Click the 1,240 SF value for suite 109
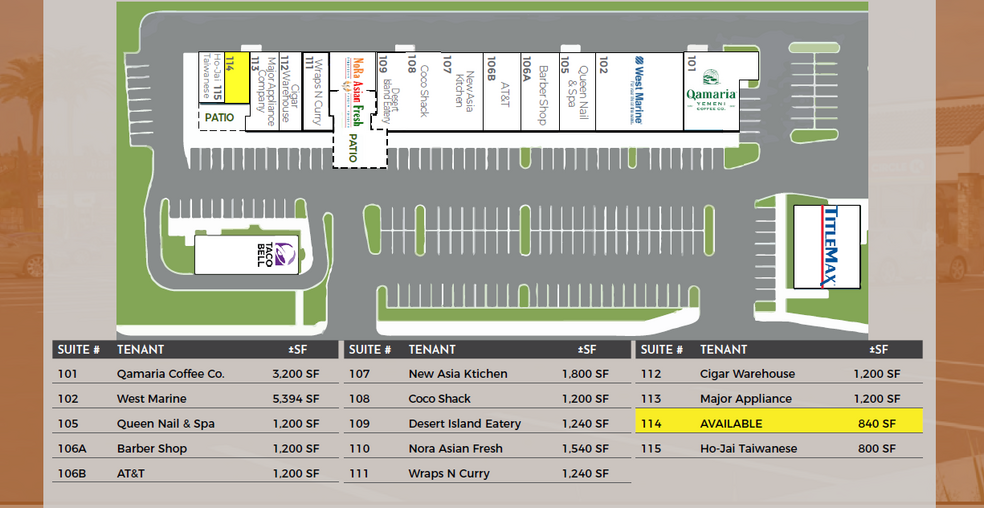The height and width of the screenshot is (508, 984). [585, 424]
